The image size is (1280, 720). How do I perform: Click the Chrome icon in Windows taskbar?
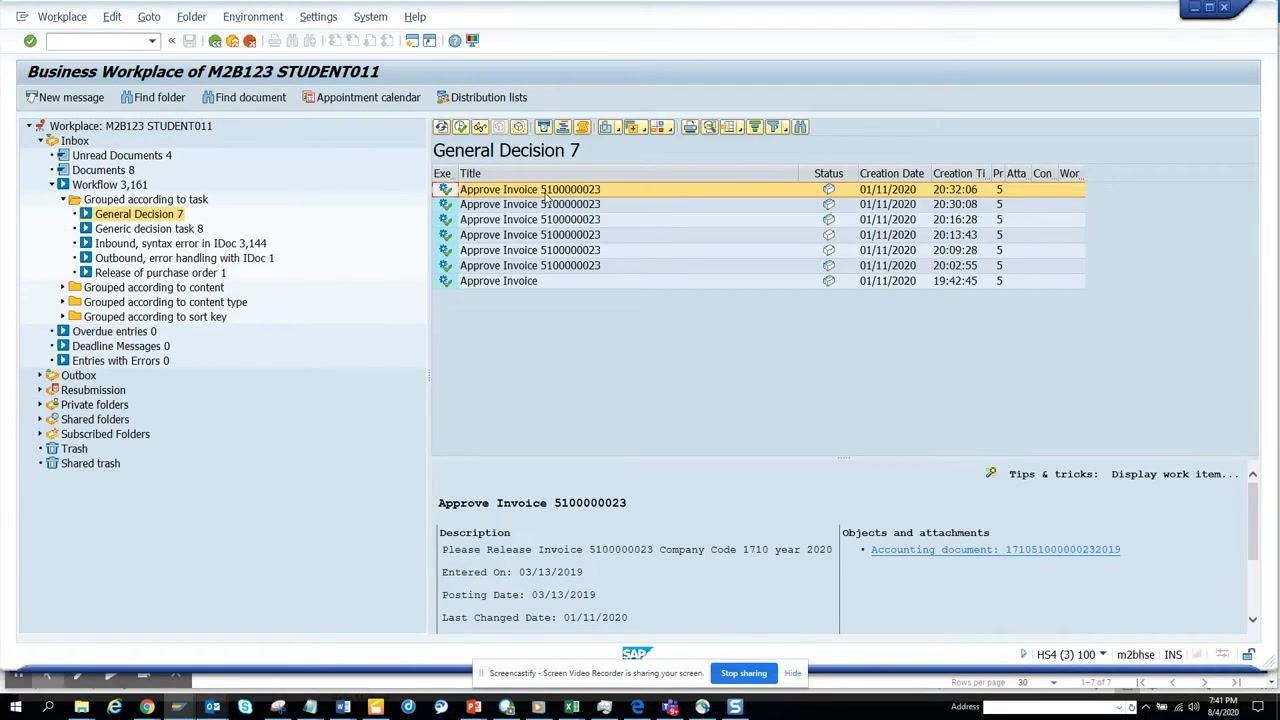point(147,708)
